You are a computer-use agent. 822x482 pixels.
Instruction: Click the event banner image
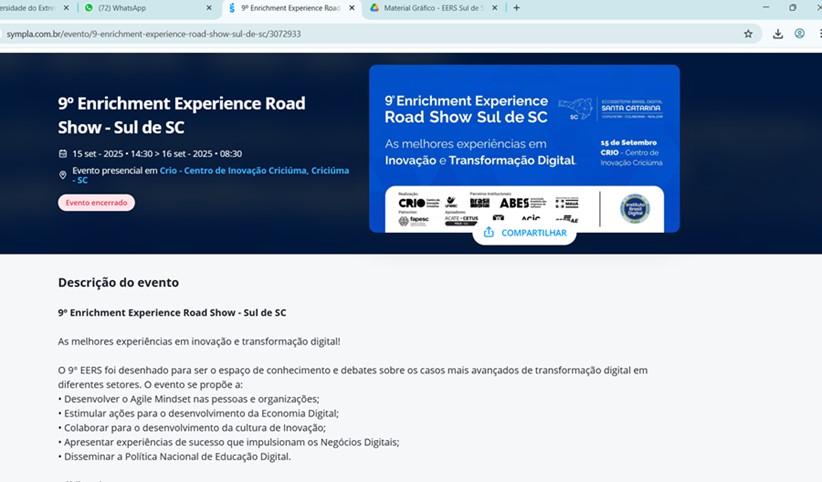(524, 140)
